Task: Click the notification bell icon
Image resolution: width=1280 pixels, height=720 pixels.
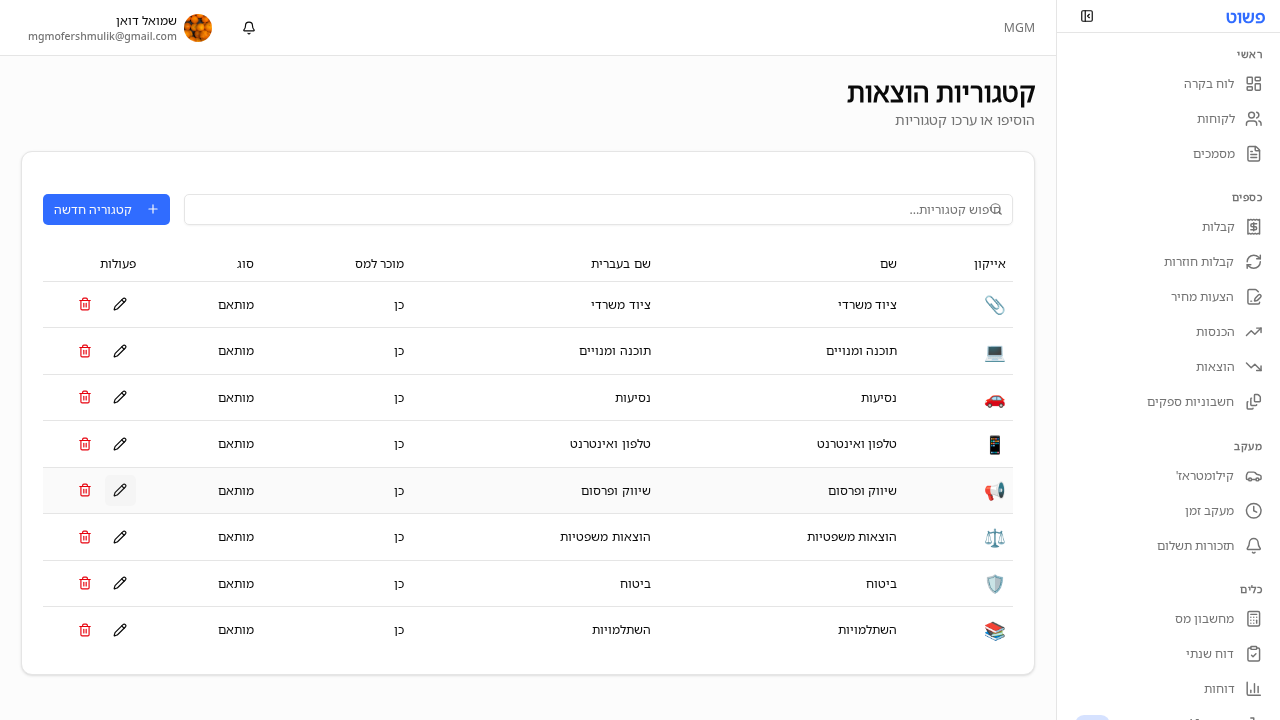Action: click(x=248, y=28)
